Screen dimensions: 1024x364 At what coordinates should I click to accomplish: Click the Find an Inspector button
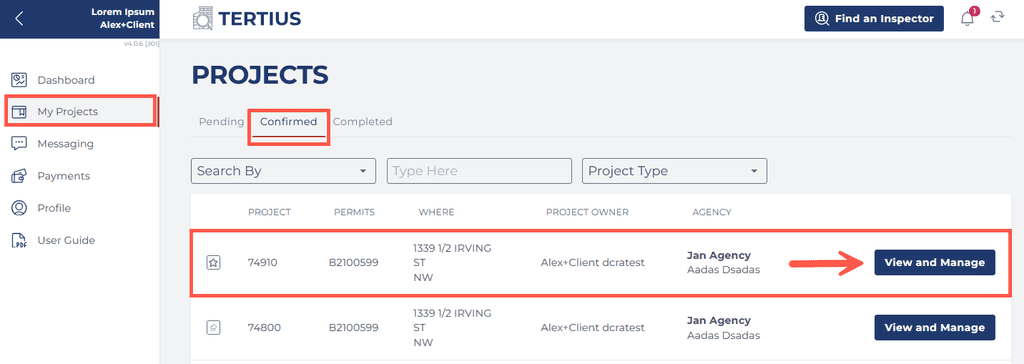pyautogui.click(x=874, y=18)
